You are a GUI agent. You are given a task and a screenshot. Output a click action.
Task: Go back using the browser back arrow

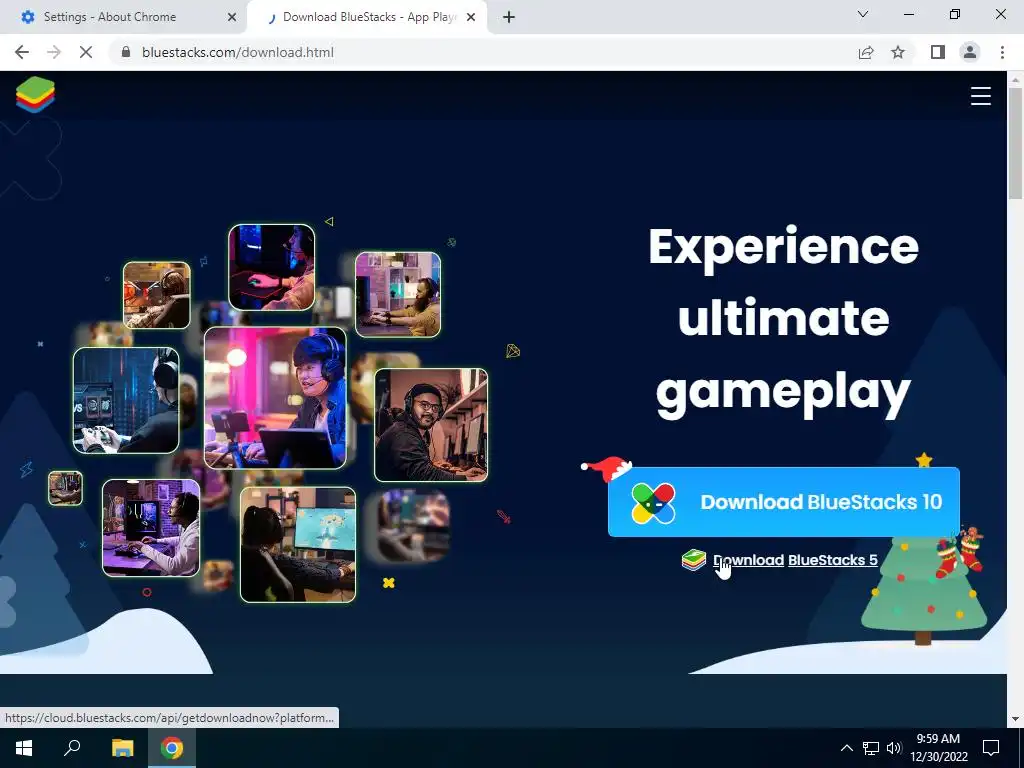click(22, 52)
